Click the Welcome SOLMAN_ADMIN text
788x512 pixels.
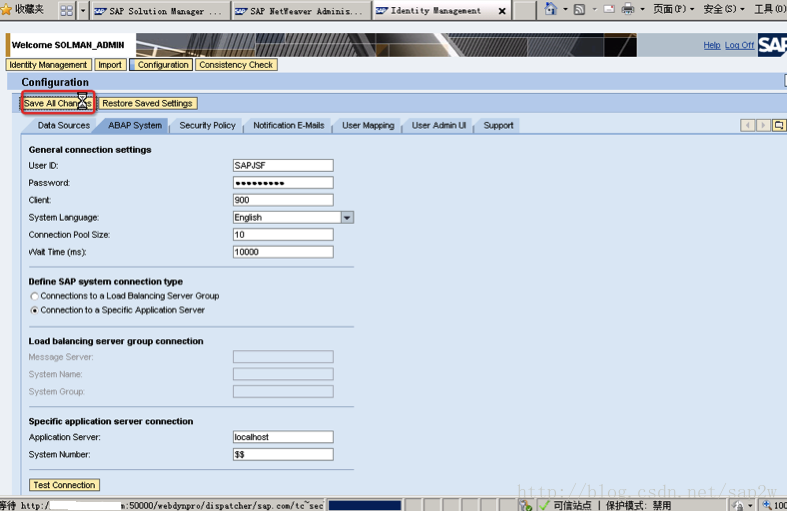68,45
